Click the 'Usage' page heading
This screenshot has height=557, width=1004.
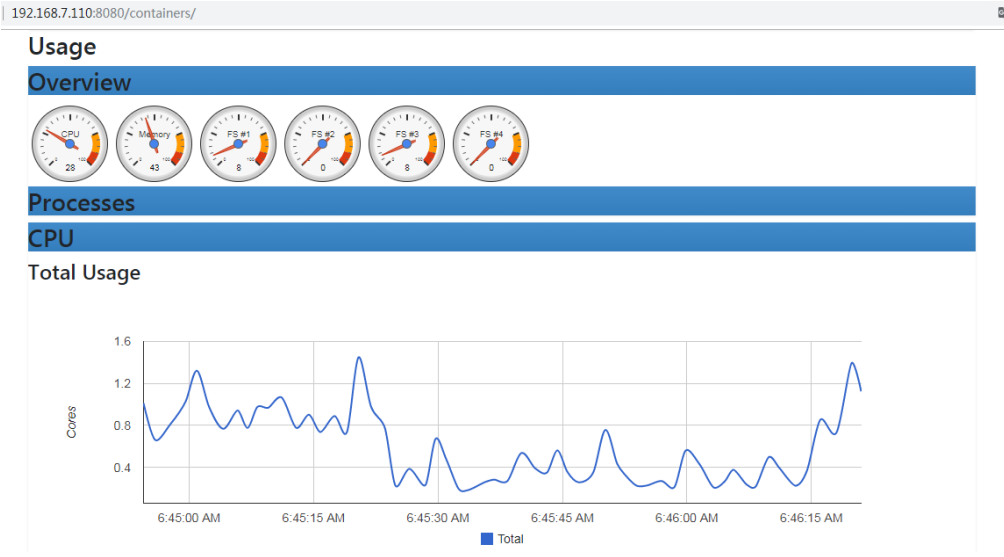pos(62,47)
